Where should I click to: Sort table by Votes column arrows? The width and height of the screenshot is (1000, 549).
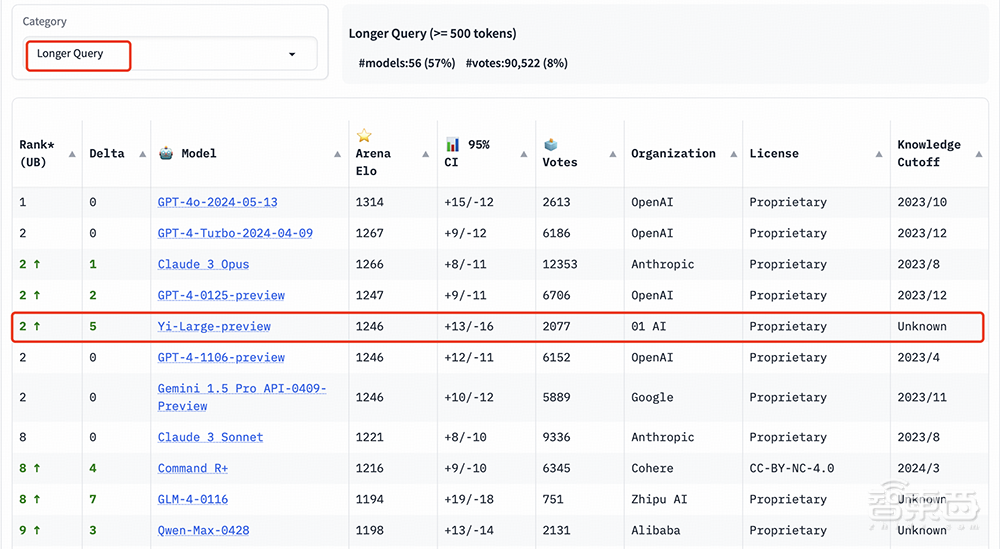click(613, 154)
